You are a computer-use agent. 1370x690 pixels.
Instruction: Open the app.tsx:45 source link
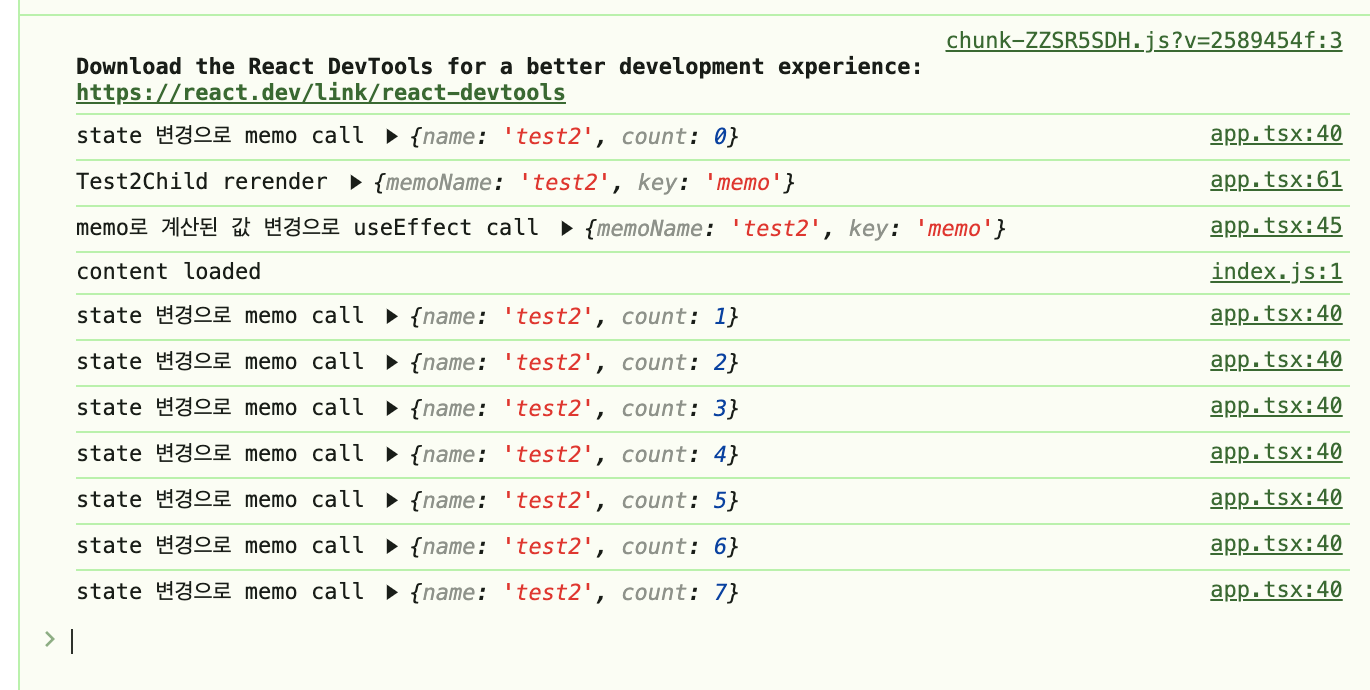point(1276,226)
